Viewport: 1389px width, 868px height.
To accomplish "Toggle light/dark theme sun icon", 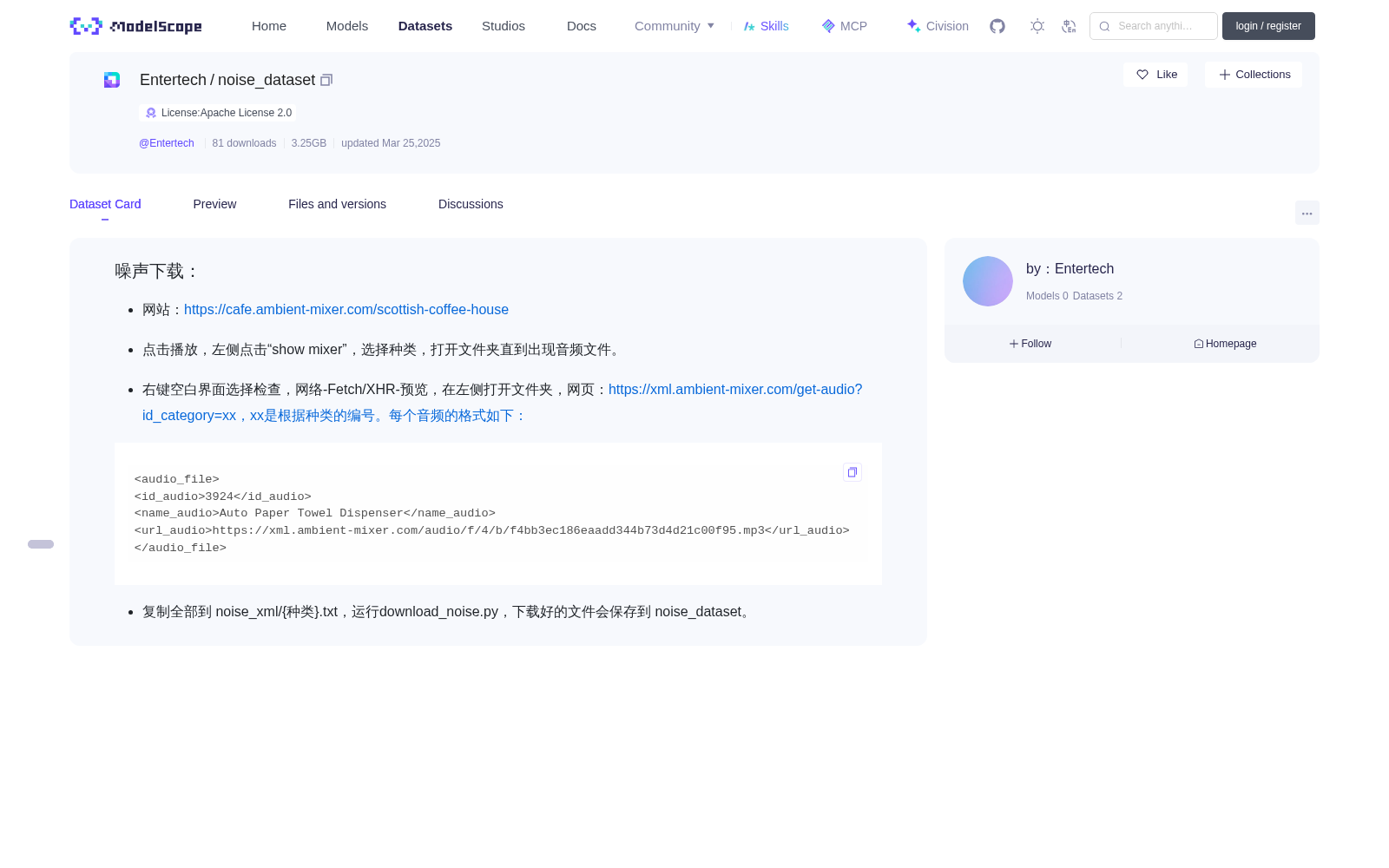I will tap(1037, 26).
